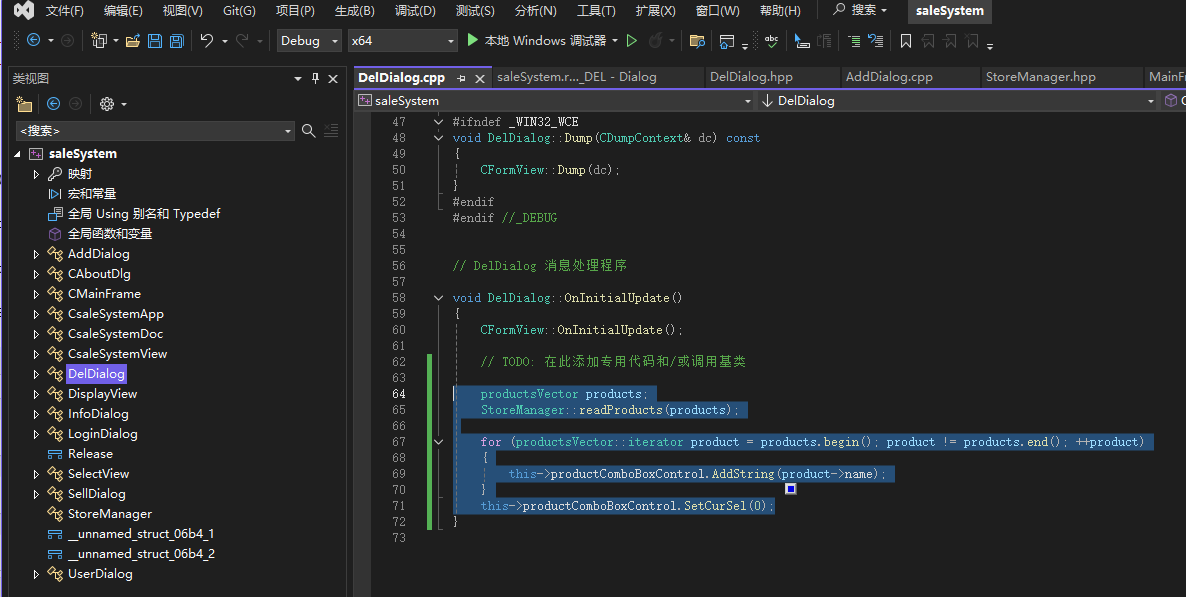Select StoreManager in class tree
Screen dimensions: 1186x597
point(109,514)
